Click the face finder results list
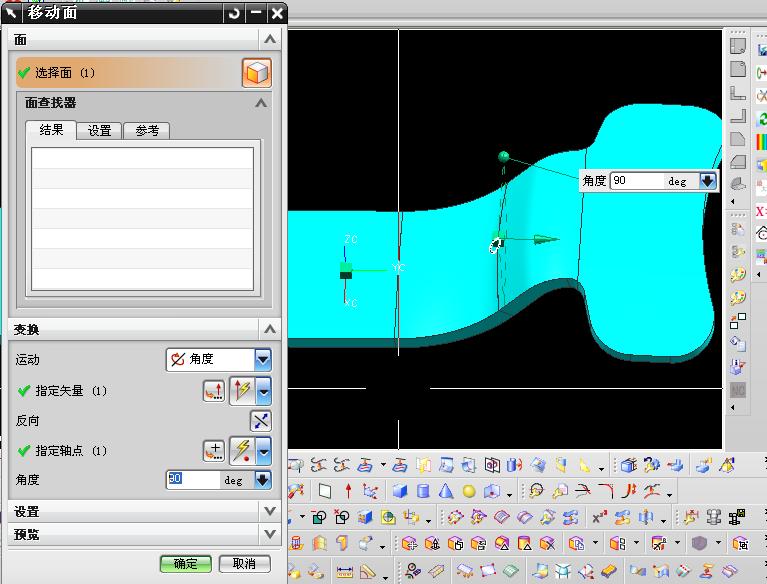 tap(142, 219)
